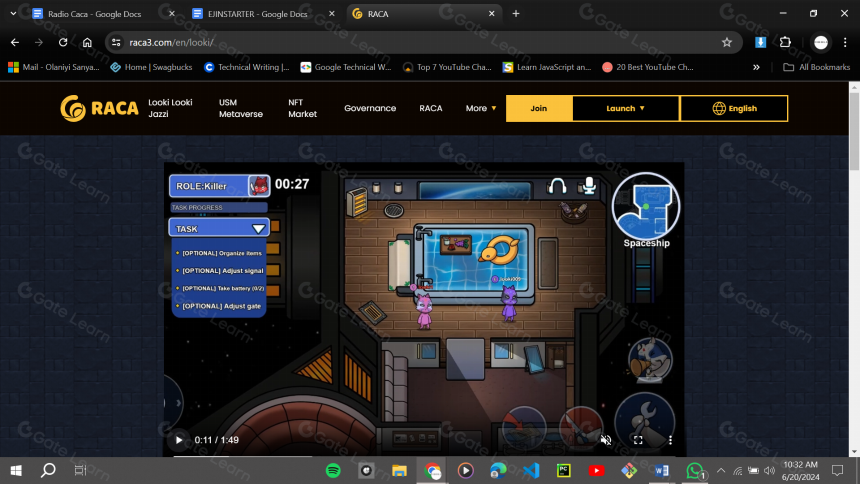Open the browser downloads icon
860x484 pixels.
tap(760, 42)
